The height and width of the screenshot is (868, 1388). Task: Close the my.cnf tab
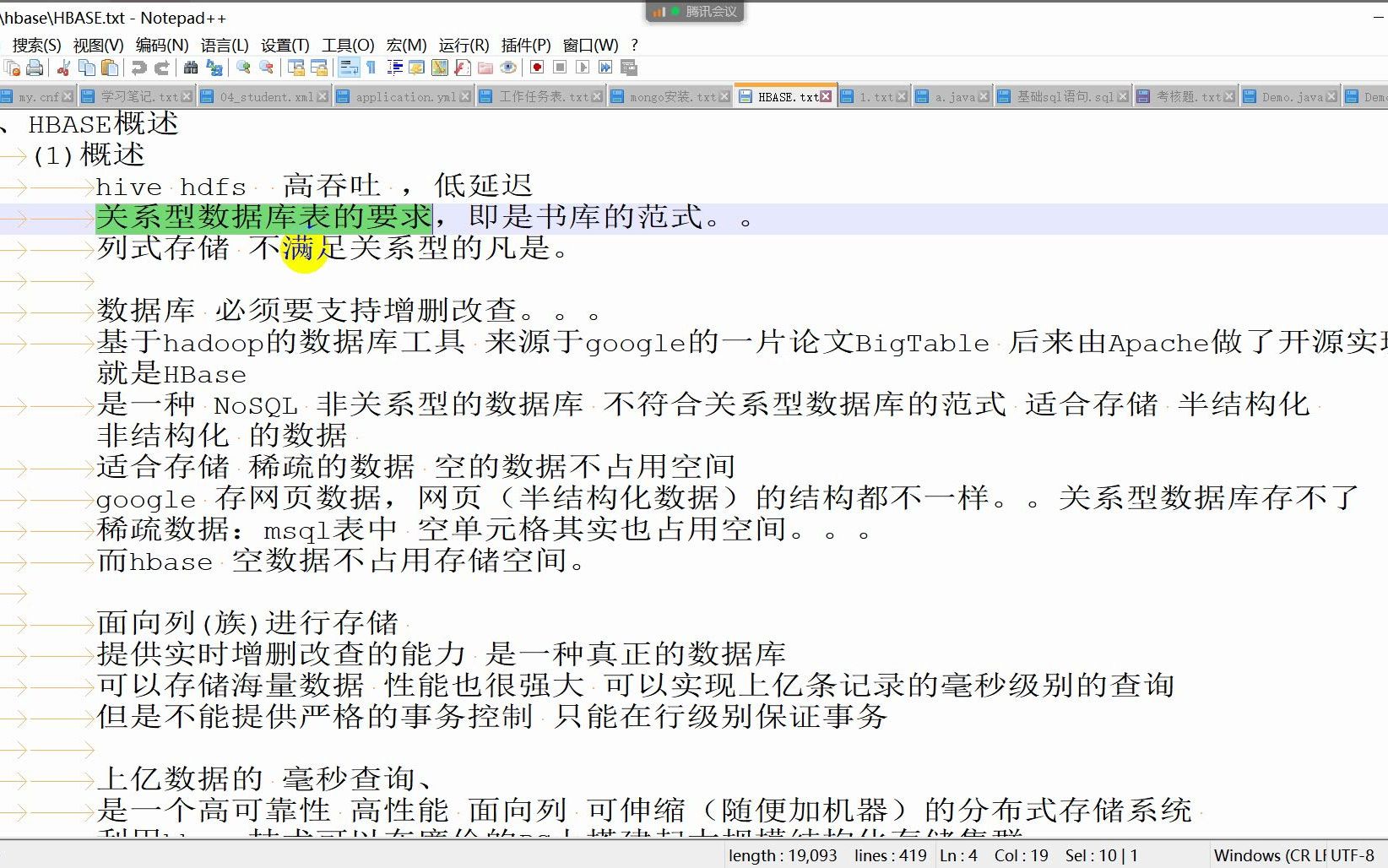(68, 97)
